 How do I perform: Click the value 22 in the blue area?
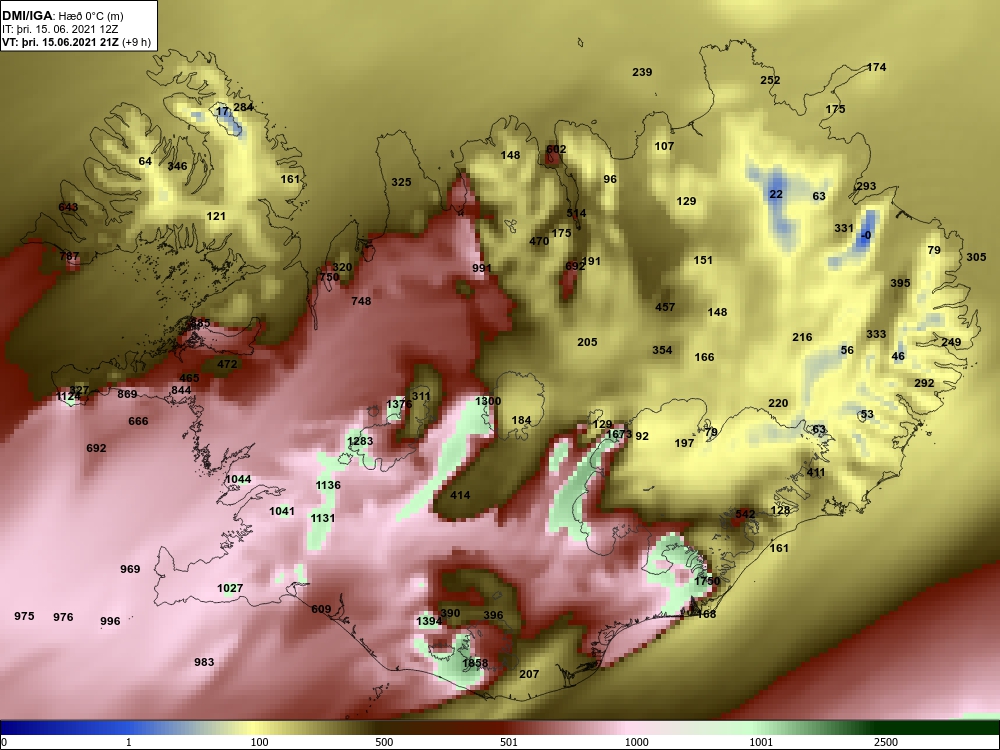(776, 195)
